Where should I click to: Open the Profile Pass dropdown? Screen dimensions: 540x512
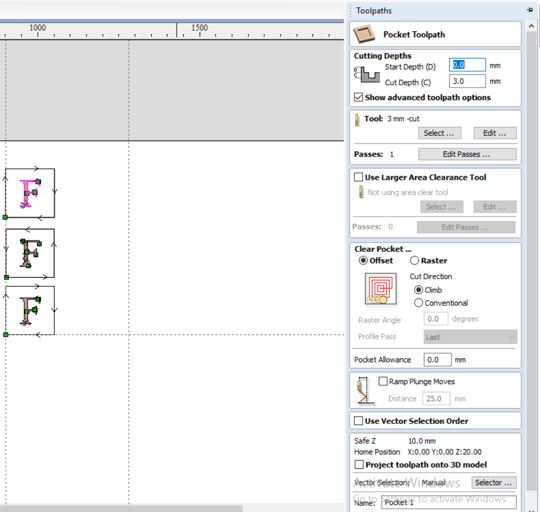pyautogui.click(x=470, y=337)
